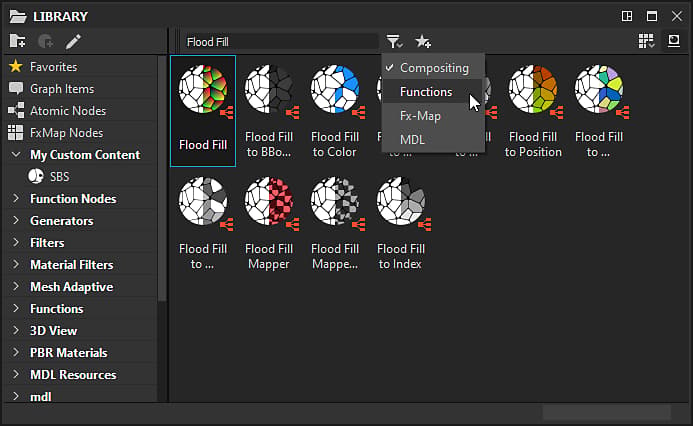Screen dimensions: 693x426
Task: Click the Atomic Nodes icon in the sidebar
Action: point(16,110)
